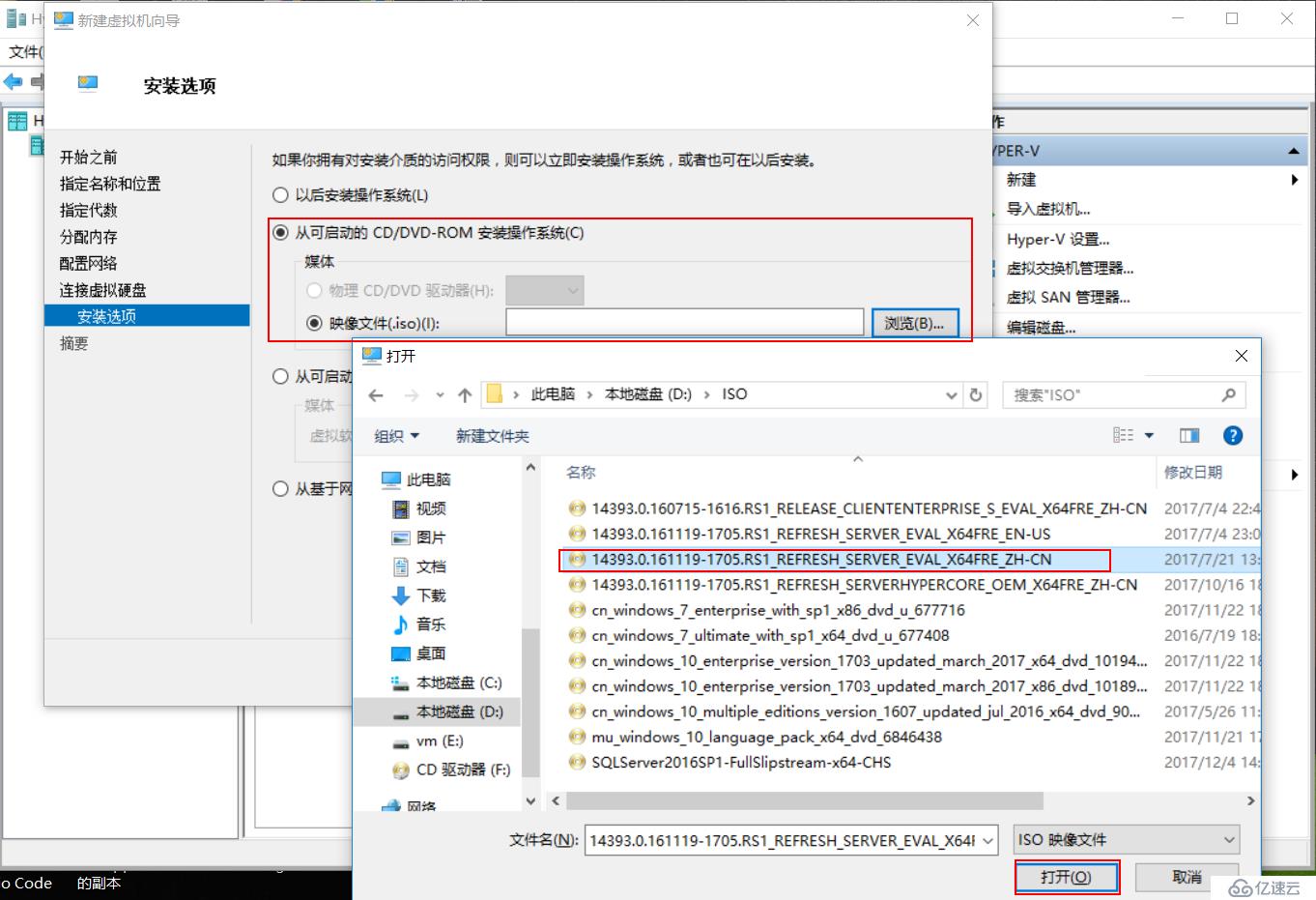This screenshot has width=1316, height=900.
Task: Refresh the ISO folder listing
Action: pos(976,394)
